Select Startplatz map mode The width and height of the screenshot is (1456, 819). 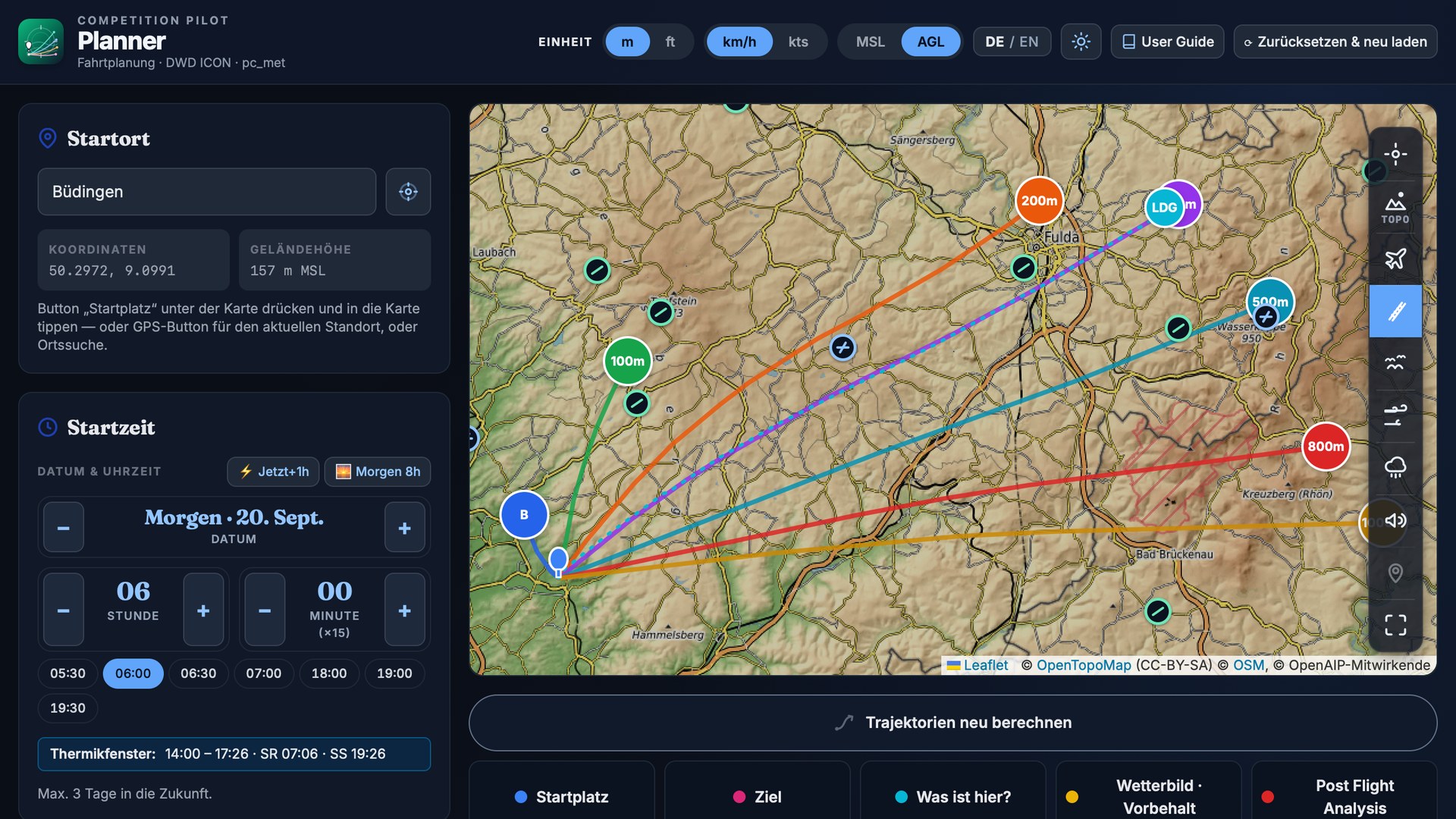[562, 796]
